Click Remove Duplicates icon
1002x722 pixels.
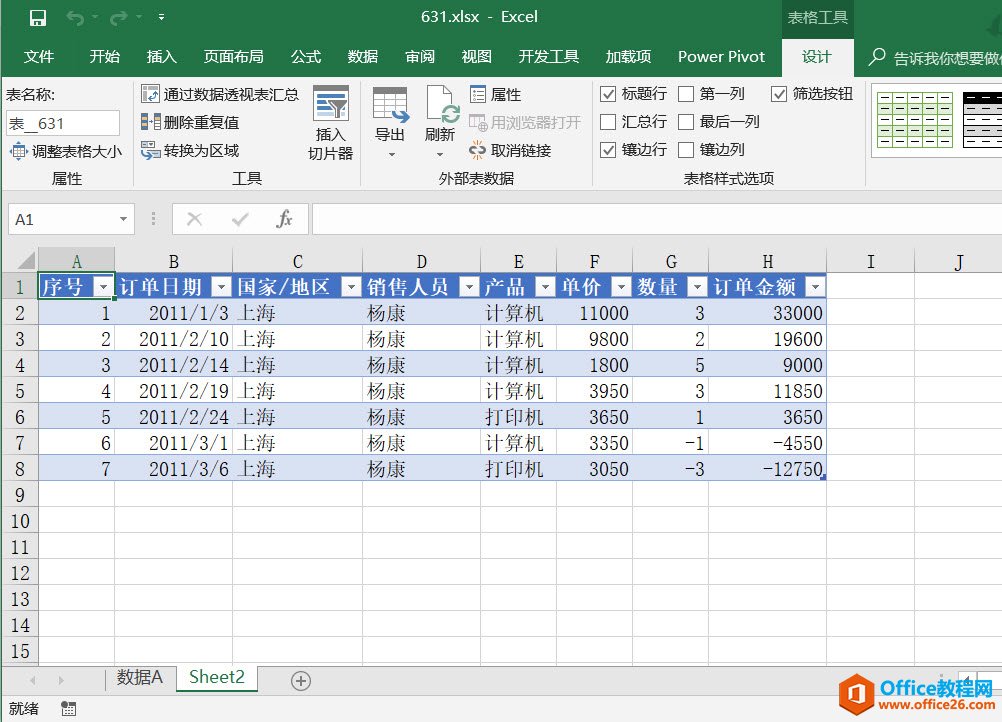[151, 122]
